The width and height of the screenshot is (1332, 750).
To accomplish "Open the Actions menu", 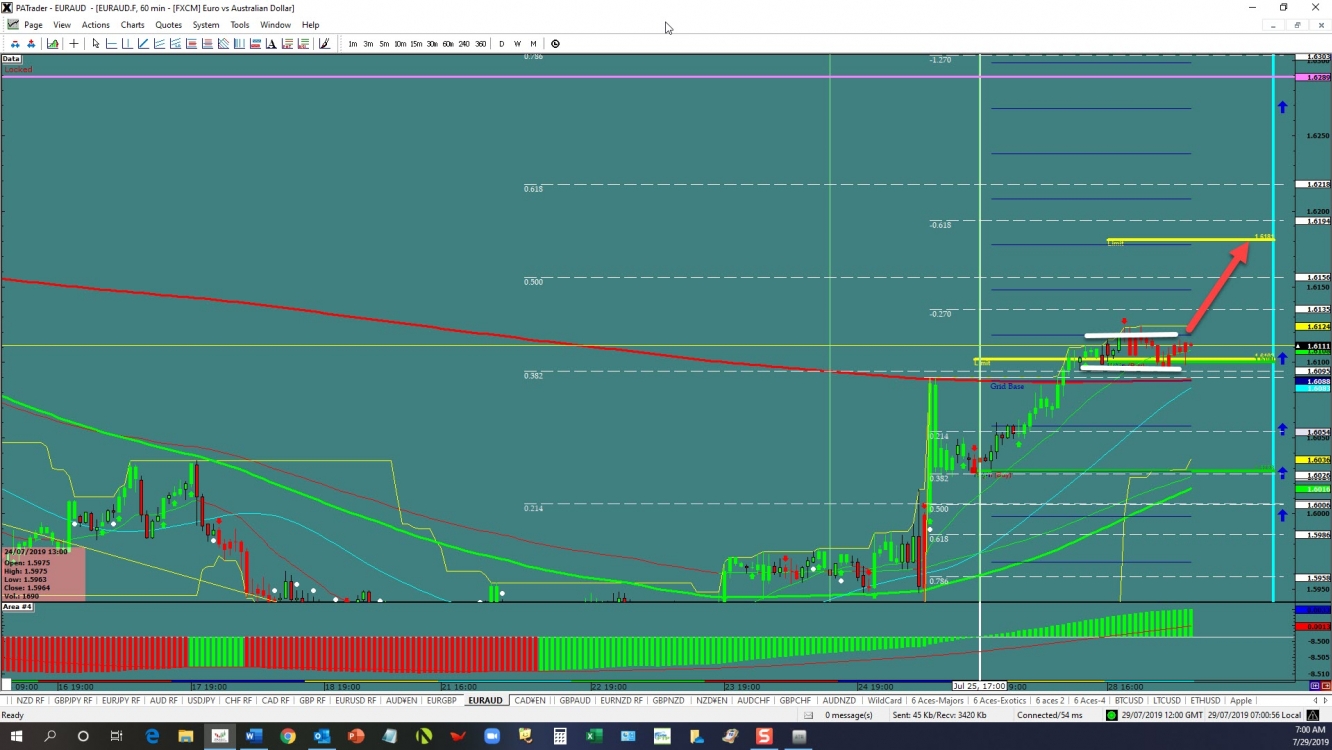I will pos(96,25).
